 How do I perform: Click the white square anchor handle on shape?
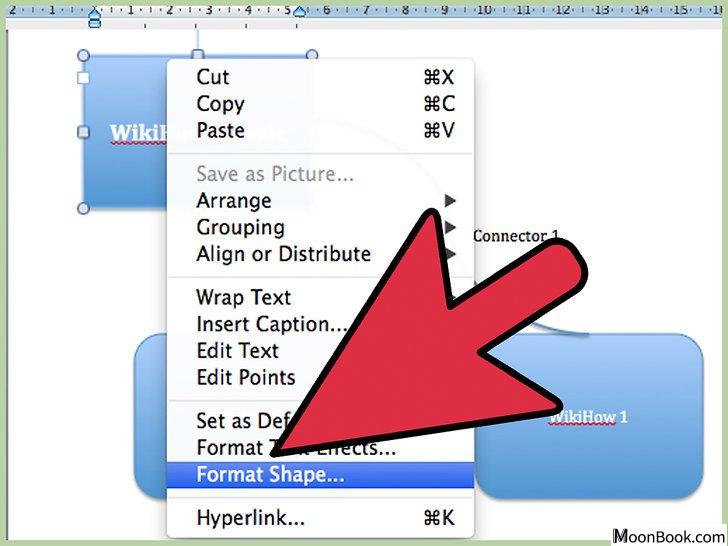click(83, 78)
